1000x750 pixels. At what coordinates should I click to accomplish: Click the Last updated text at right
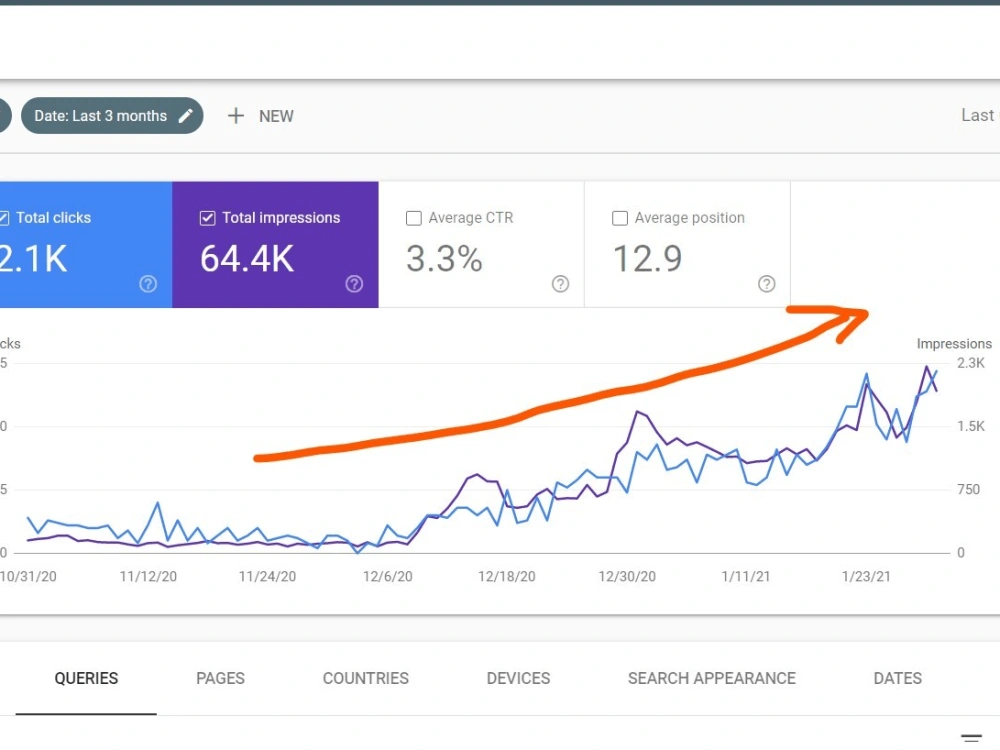tap(980, 115)
